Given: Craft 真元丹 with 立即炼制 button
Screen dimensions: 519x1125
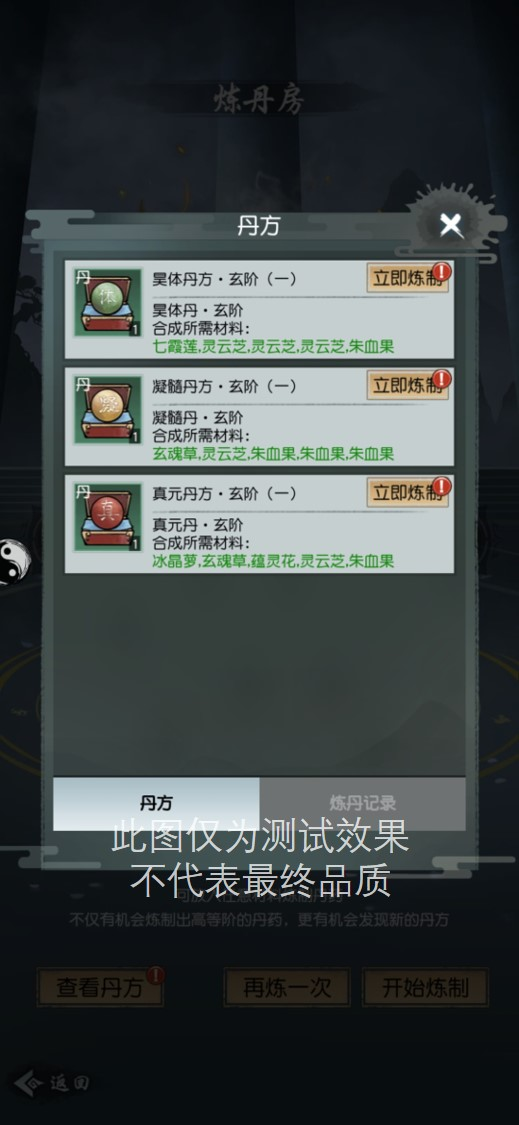Looking at the screenshot, I should coord(407,494).
